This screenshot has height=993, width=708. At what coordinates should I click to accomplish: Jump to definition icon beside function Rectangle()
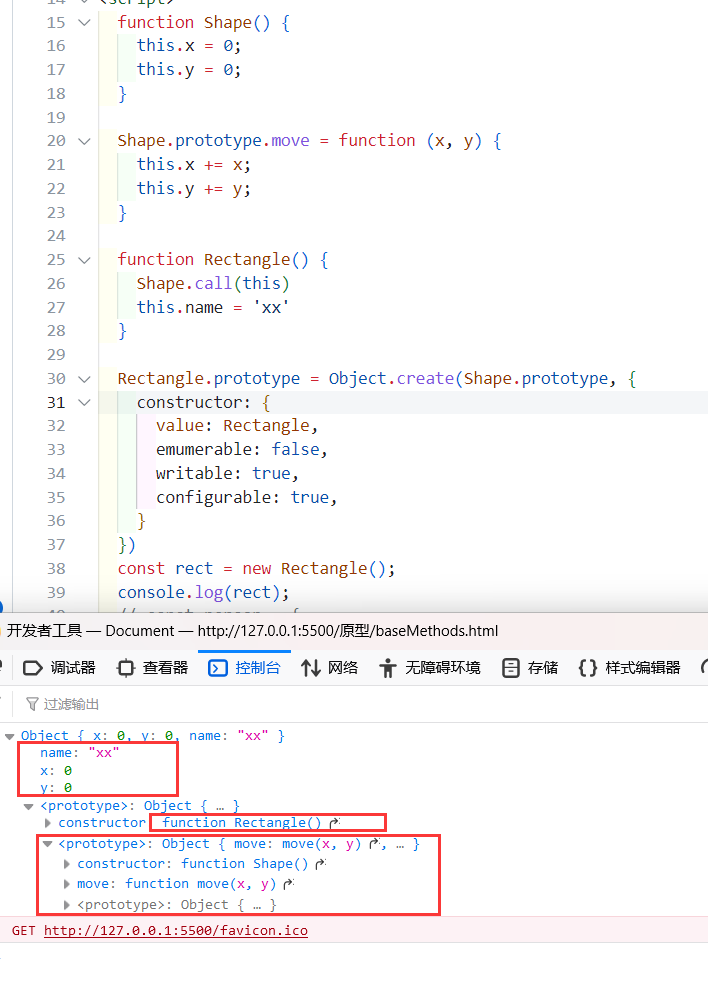(x=334, y=823)
